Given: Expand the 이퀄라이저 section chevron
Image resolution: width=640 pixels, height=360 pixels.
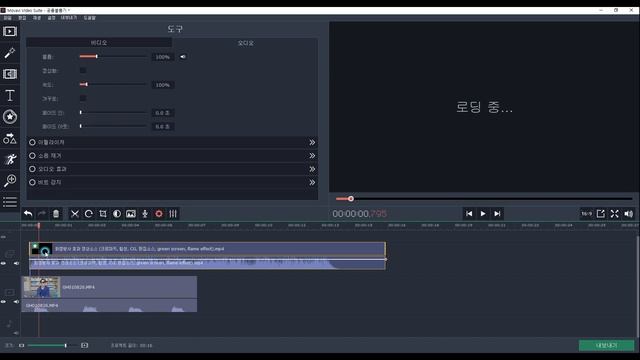Looking at the screenshot, I should [312, 142].
